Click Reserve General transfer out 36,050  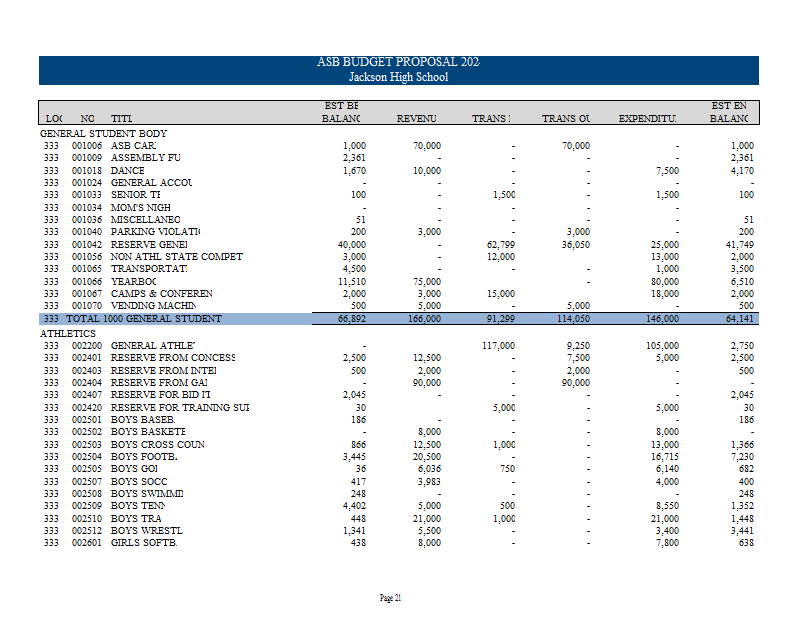576,244
